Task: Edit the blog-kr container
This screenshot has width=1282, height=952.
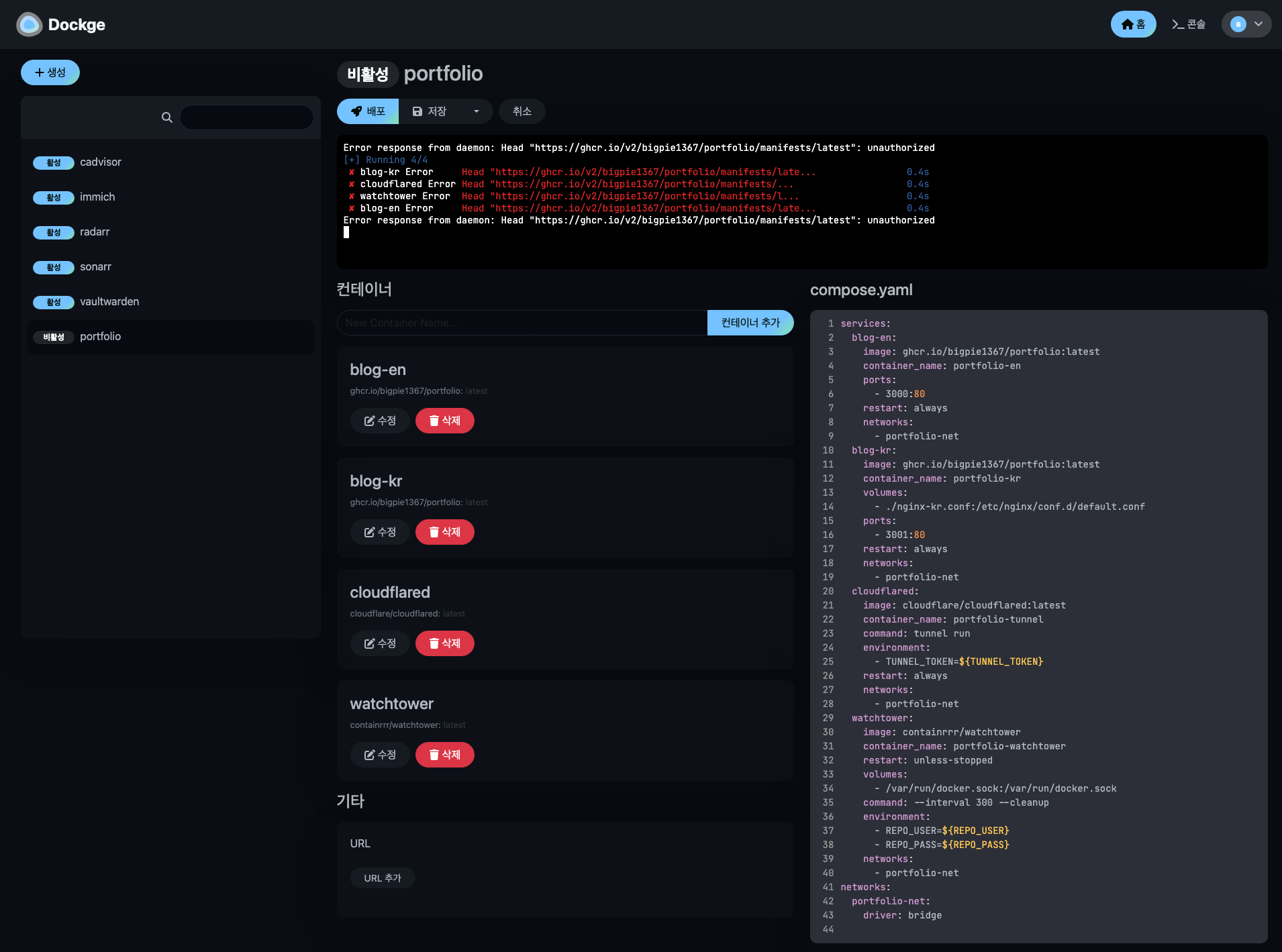Action: (x=380, y=532)
